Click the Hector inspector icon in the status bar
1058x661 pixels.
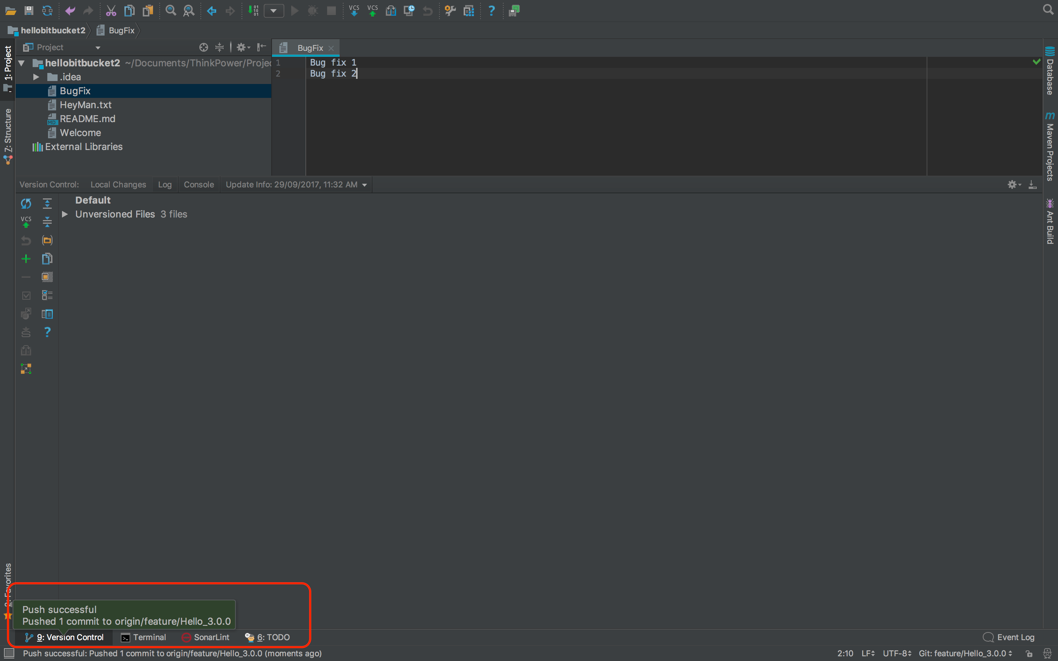coord(1047,654)
